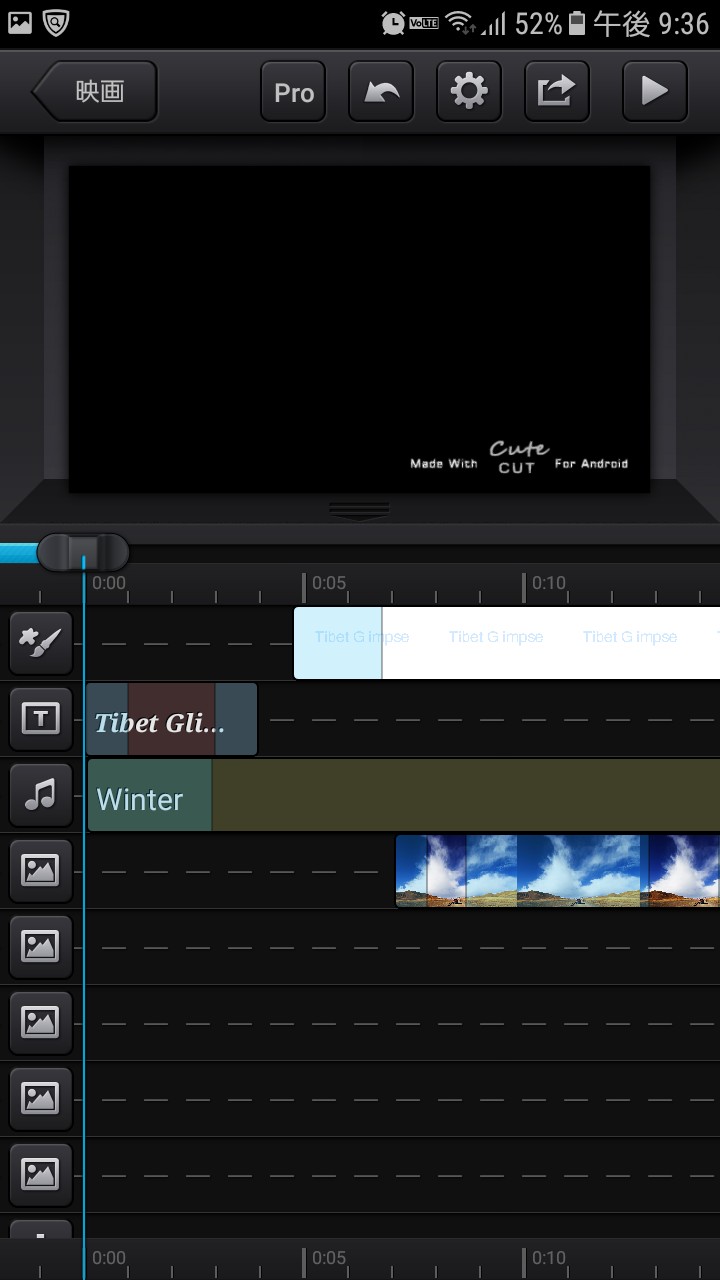Image resolution: width=720 pixels, height=1280 pixels.
Task: Select the blue sky video clip
Action: [556, 871]
